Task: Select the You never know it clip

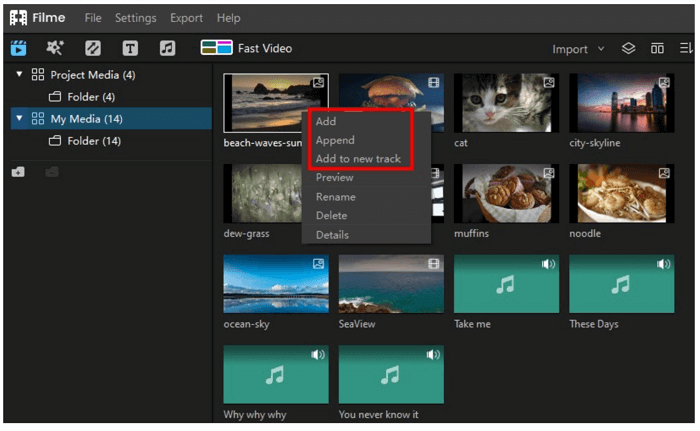Action: point(391,374)
